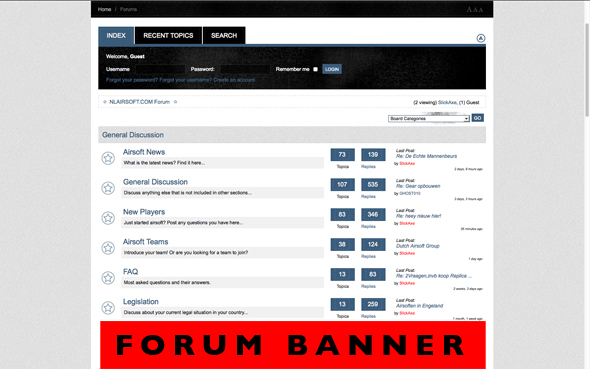The image size is (590, 369).
Task: Collapse the forum panel with round arrow icon
Action: pyautogui.click(x=481, y=38)
